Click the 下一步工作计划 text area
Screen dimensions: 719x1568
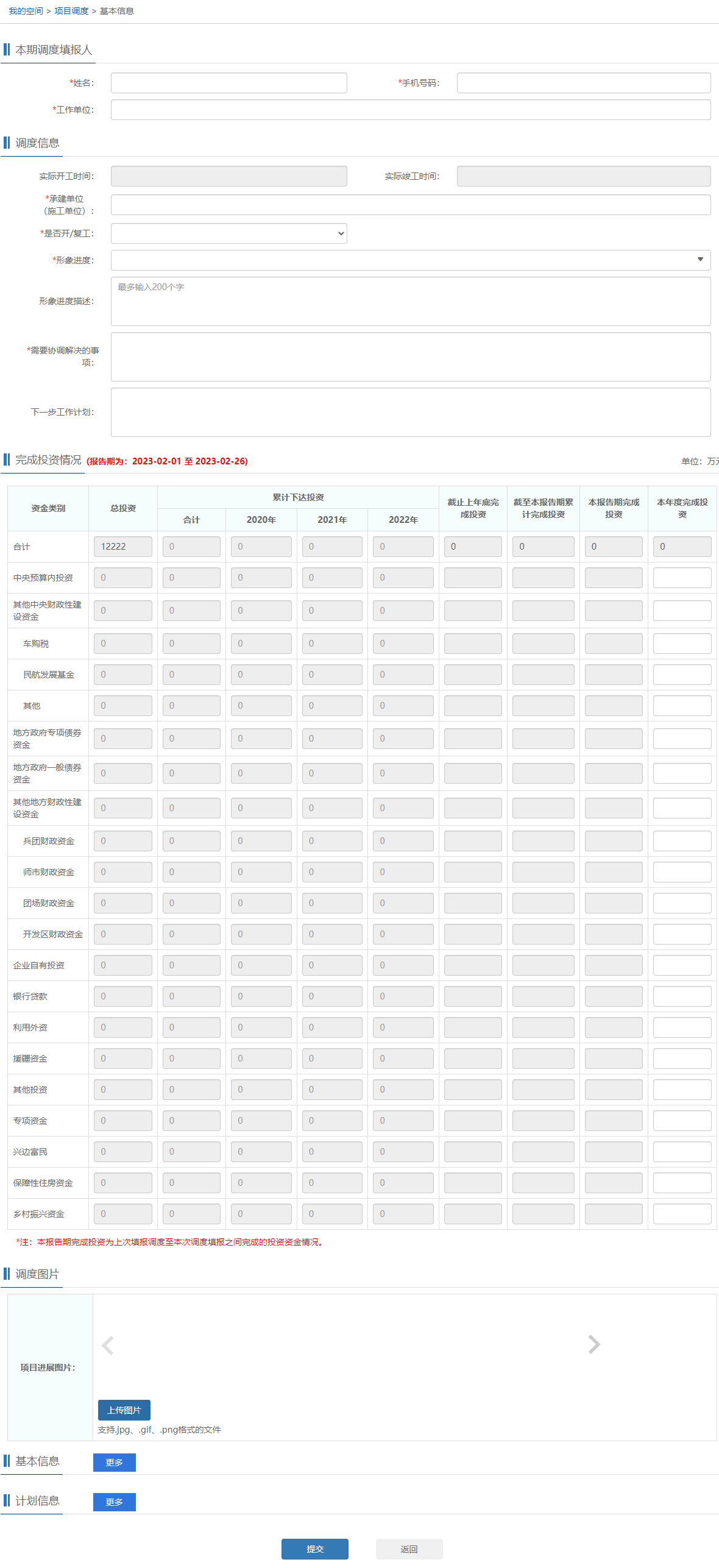tap(410, 412)
